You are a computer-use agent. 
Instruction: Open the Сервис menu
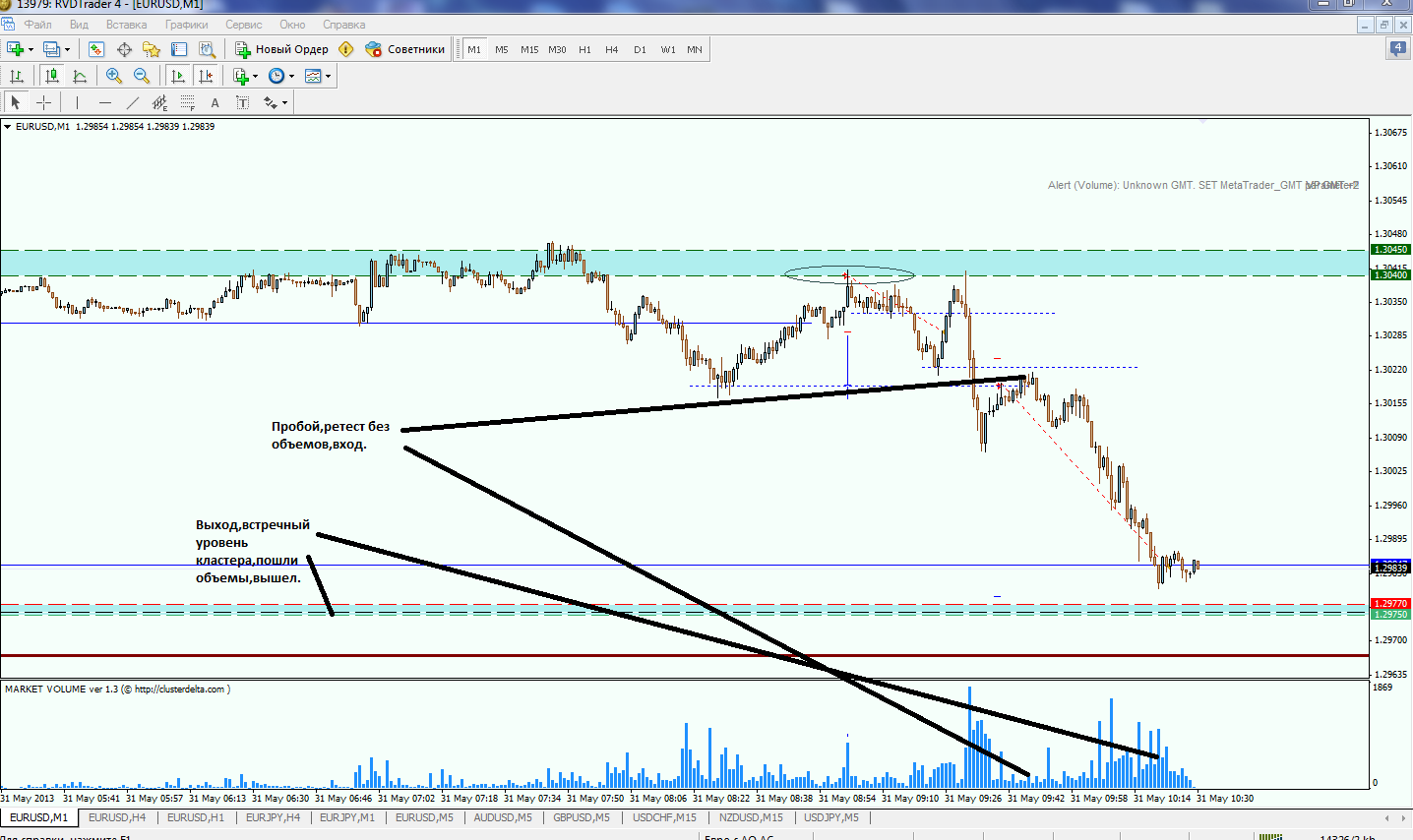pos(243,25)
